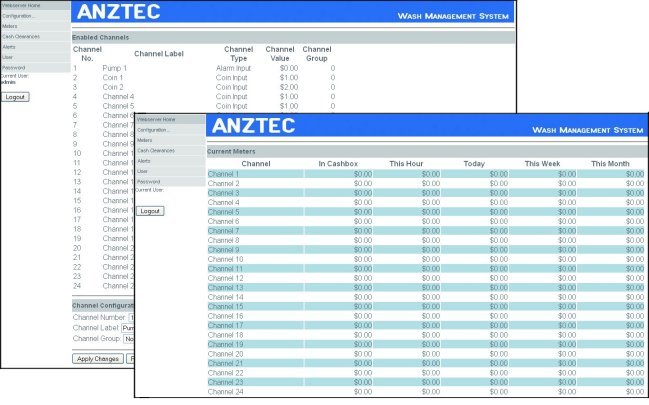This screenshot has height=405, width=649.
Task: Select Alerts in back window sidebar
Action: point(35,47)
